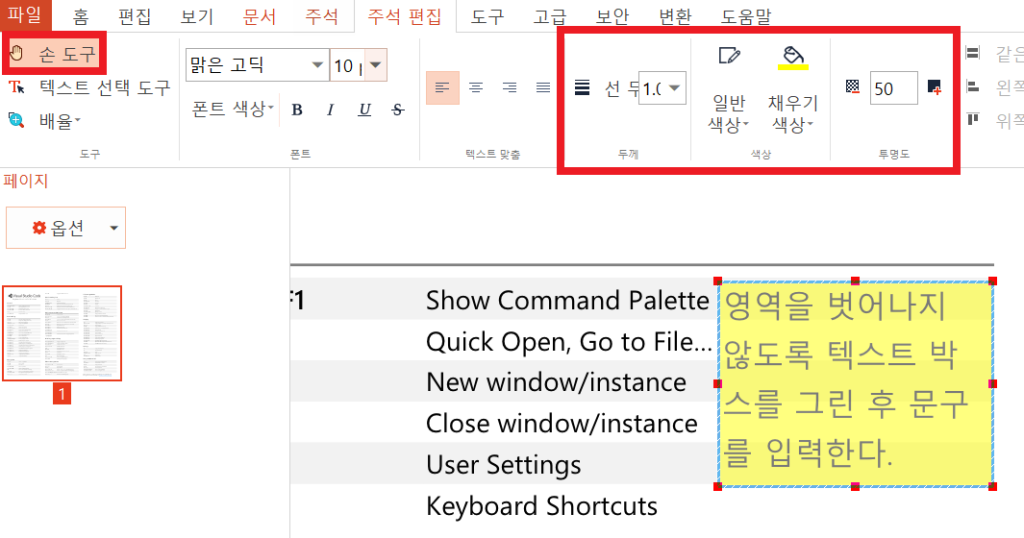Align text left
This screenshot has width=1024, height=538.
tap(442, 87)
